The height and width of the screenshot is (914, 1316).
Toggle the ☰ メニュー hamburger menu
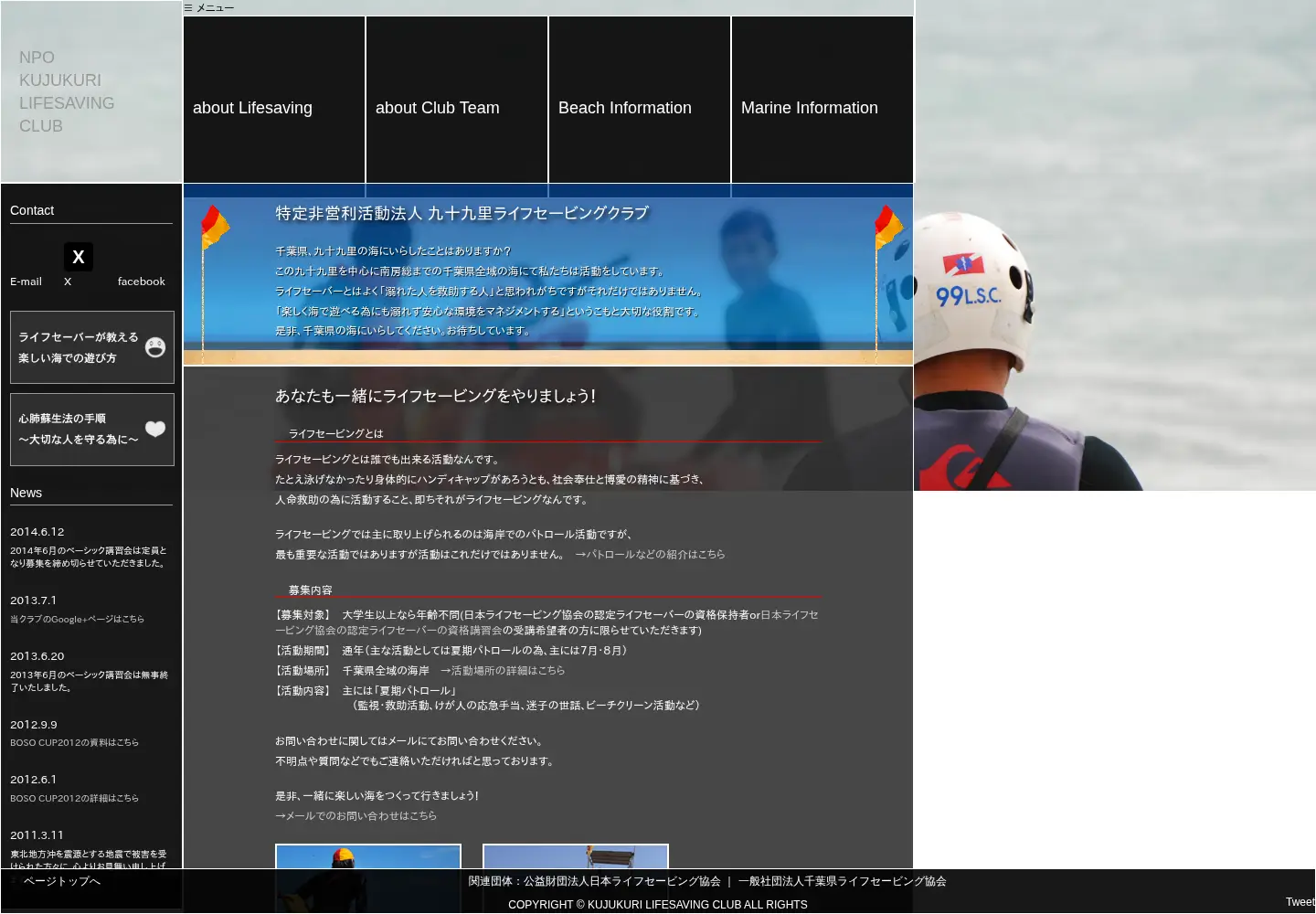pyautogui.click(x=209, y=7)
